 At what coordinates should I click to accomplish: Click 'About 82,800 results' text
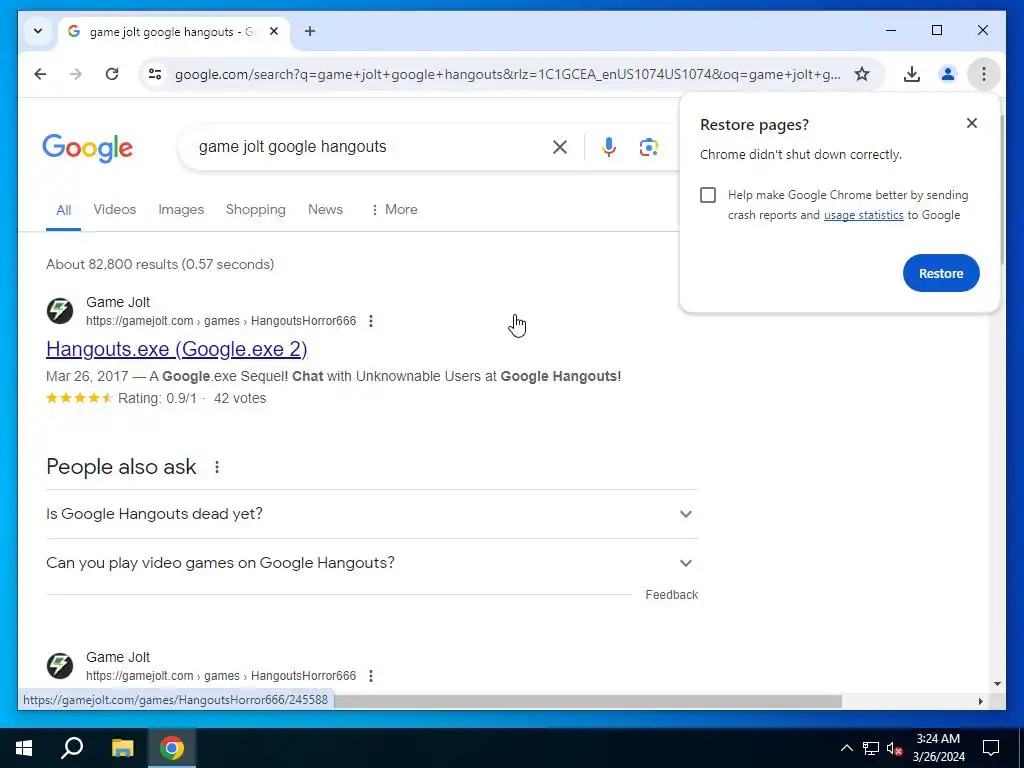point(159,264)
